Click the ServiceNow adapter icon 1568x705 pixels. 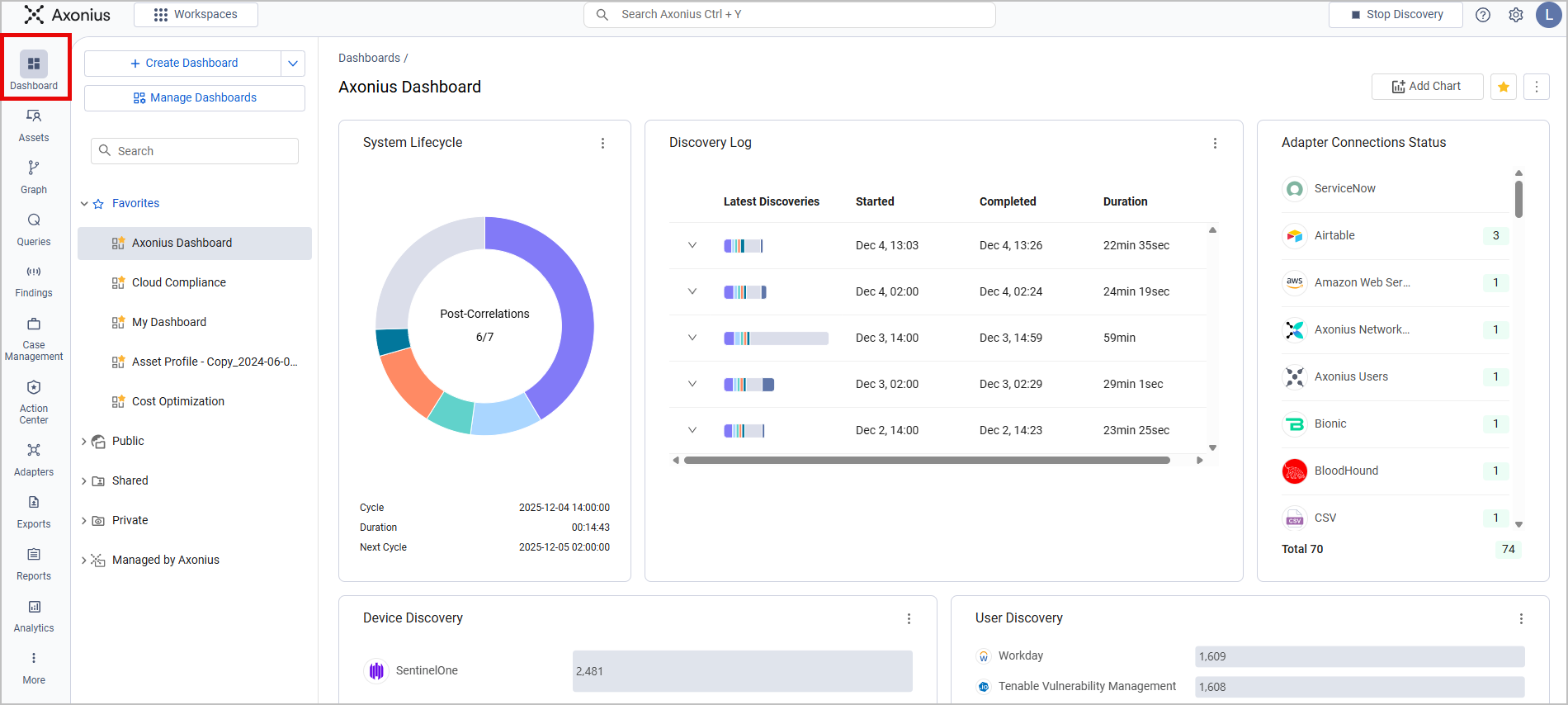coord(1295,189)
